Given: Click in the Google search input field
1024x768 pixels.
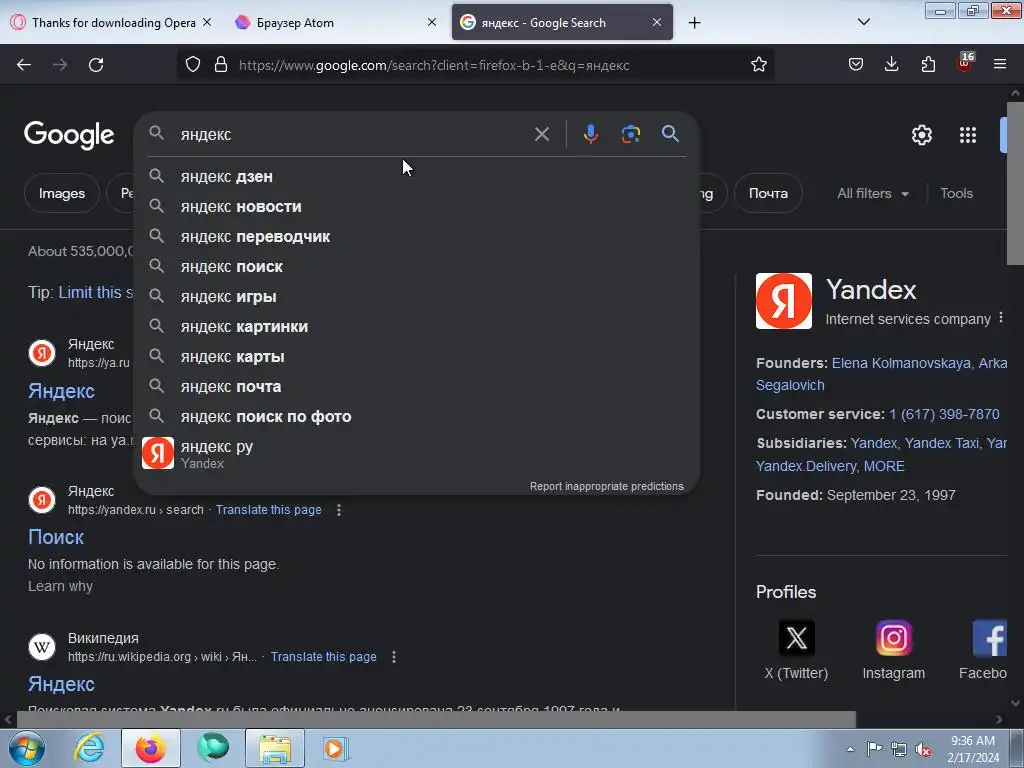Looking at the screenshot, I should (353, 135).
